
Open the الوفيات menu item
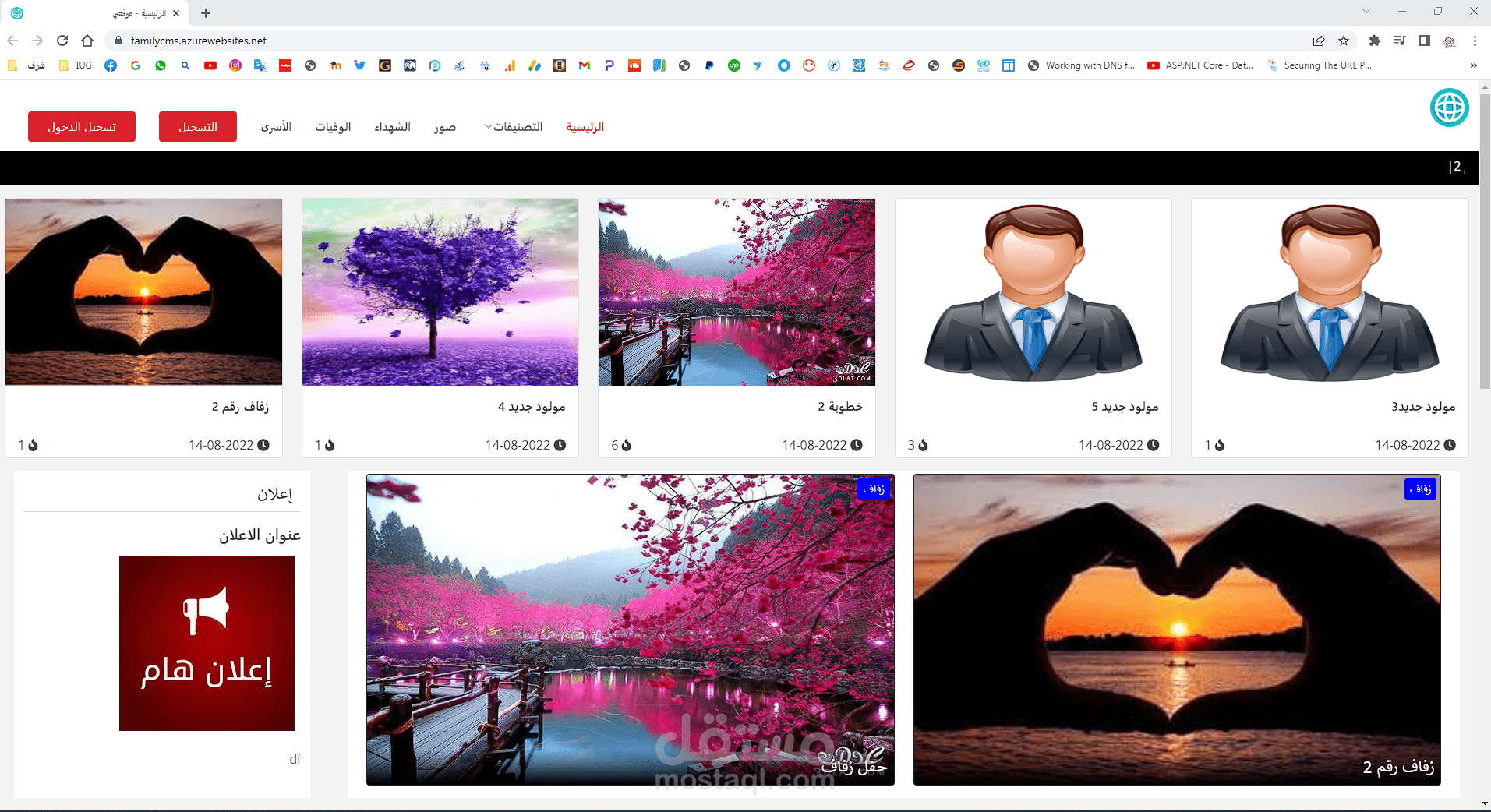(x=333, y=127)
